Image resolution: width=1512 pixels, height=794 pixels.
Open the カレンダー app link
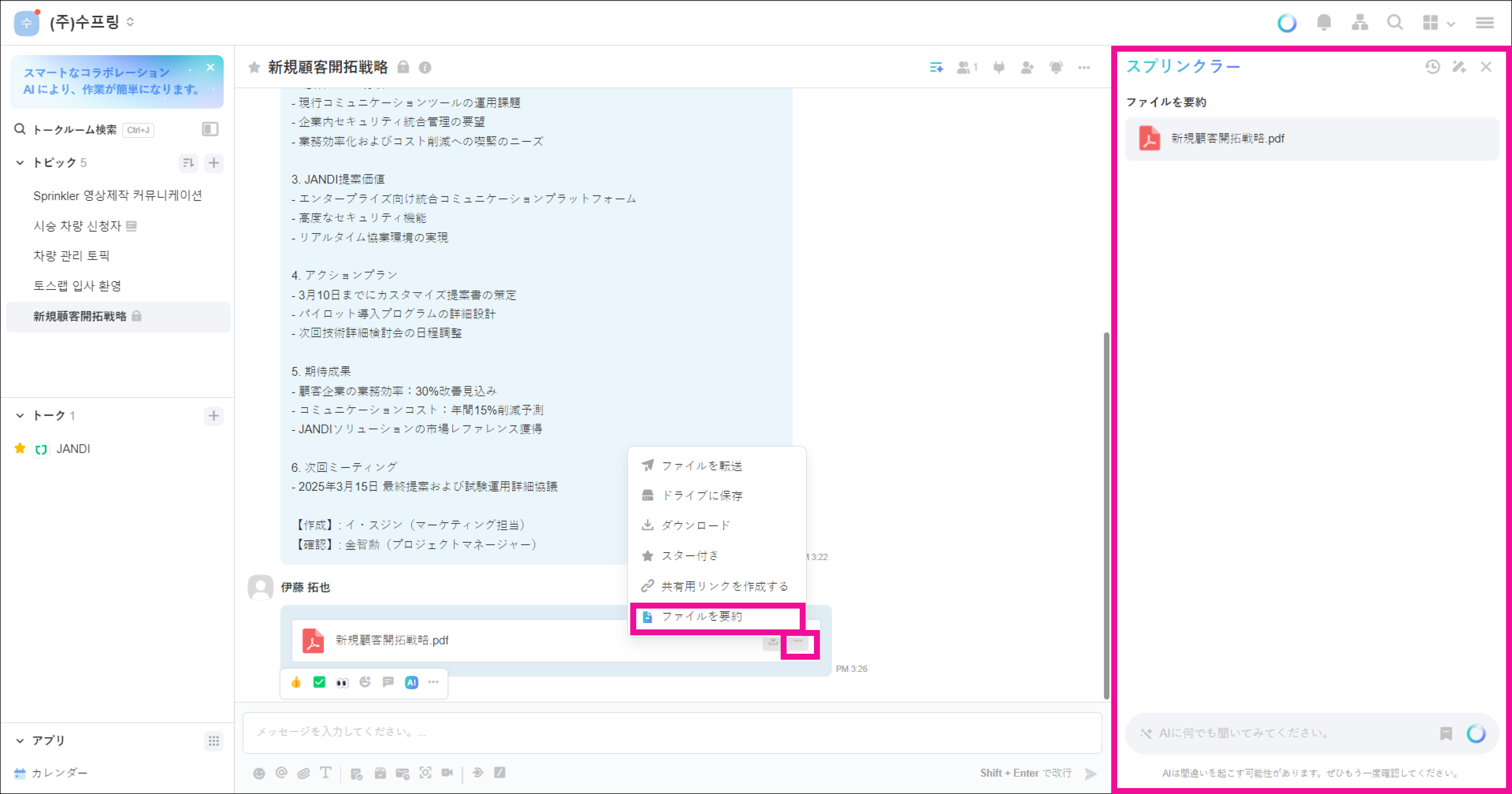(59, 773)
